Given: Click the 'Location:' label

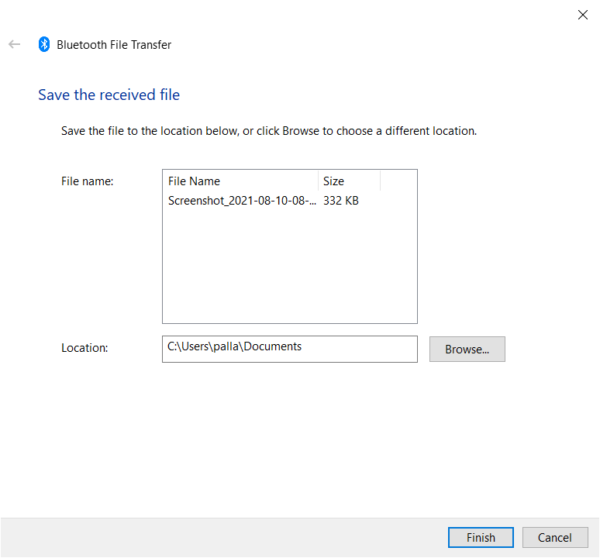Looking at the screenshot, I should point(85,348).
